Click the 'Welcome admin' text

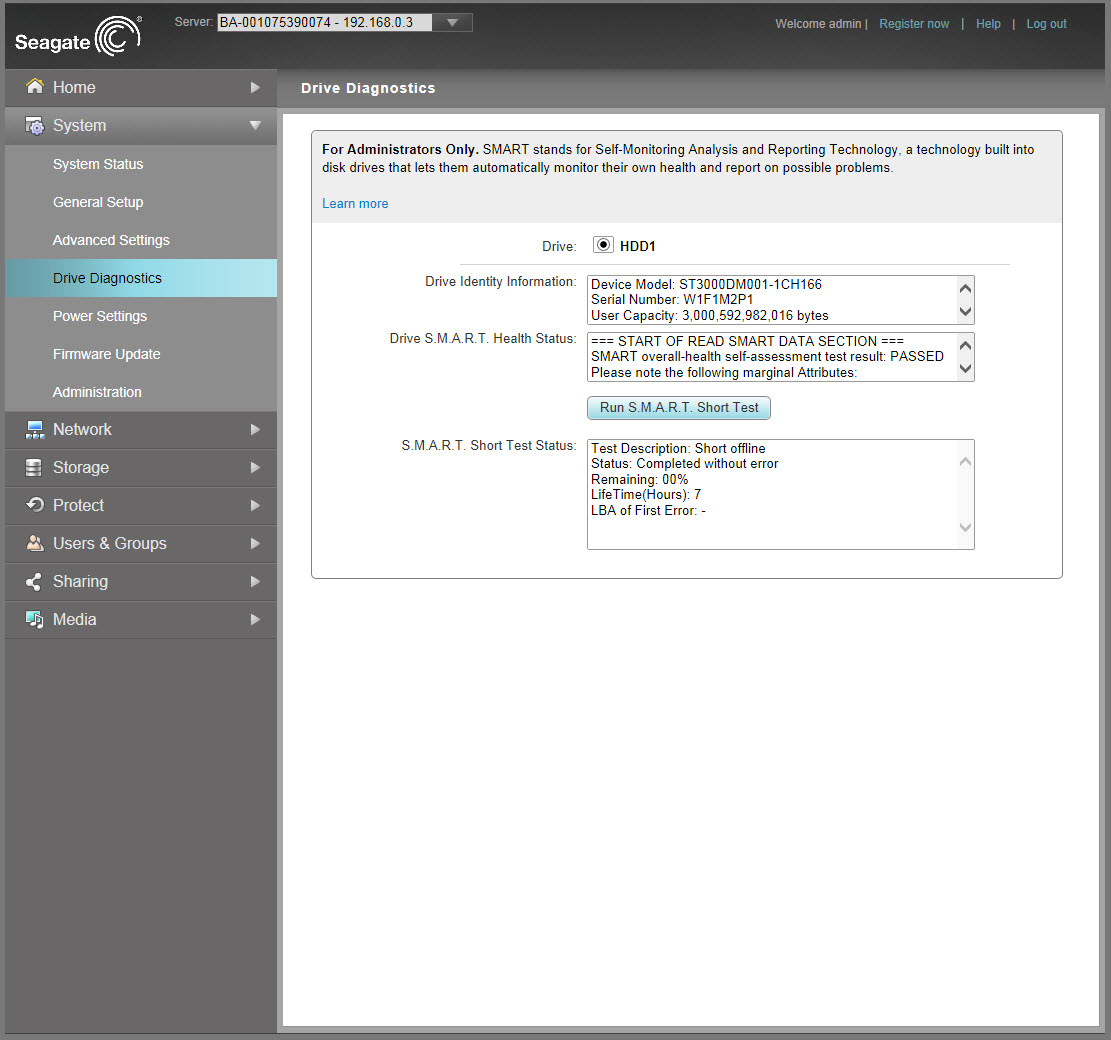click(818, 23)
